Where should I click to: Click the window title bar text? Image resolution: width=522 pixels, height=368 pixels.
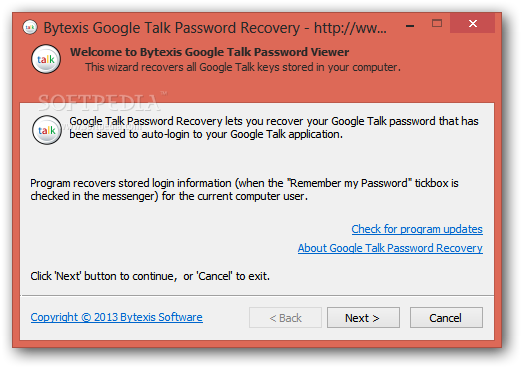[x=215, y=28]
